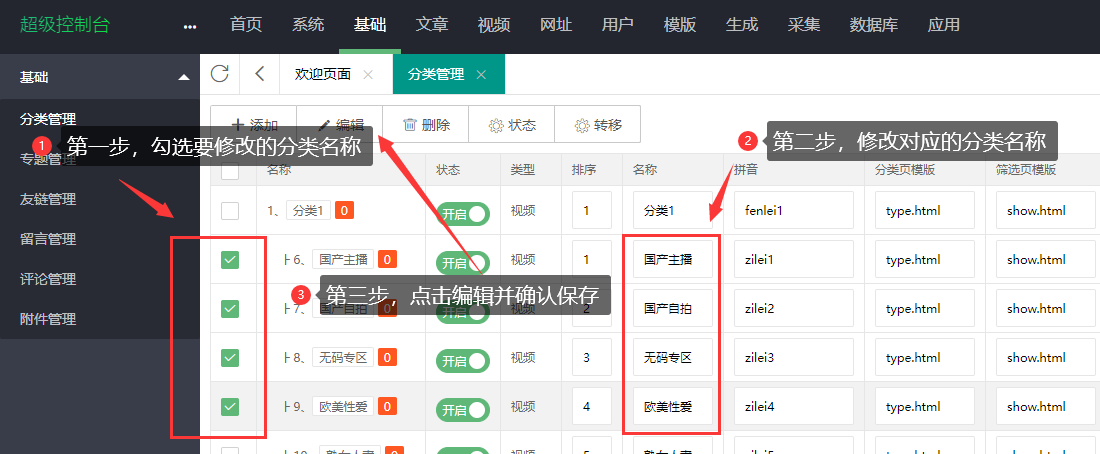Image resolution: width=1100 pixels, height=454 pixels.
Task: Open the 生成 top menu
Action: [742, 25]
